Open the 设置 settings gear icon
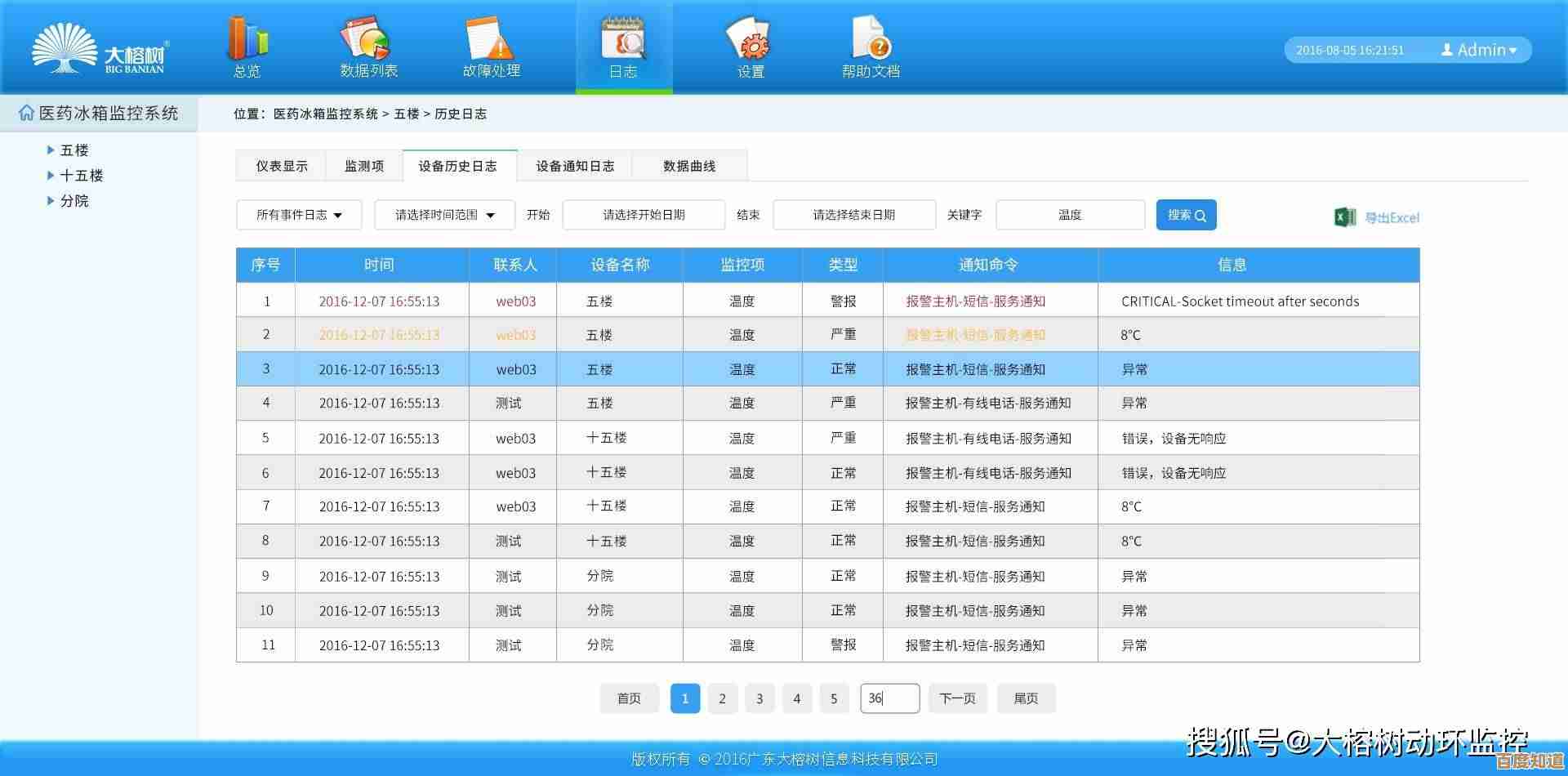The image size is (1568, 776). [x=750, y=41]
